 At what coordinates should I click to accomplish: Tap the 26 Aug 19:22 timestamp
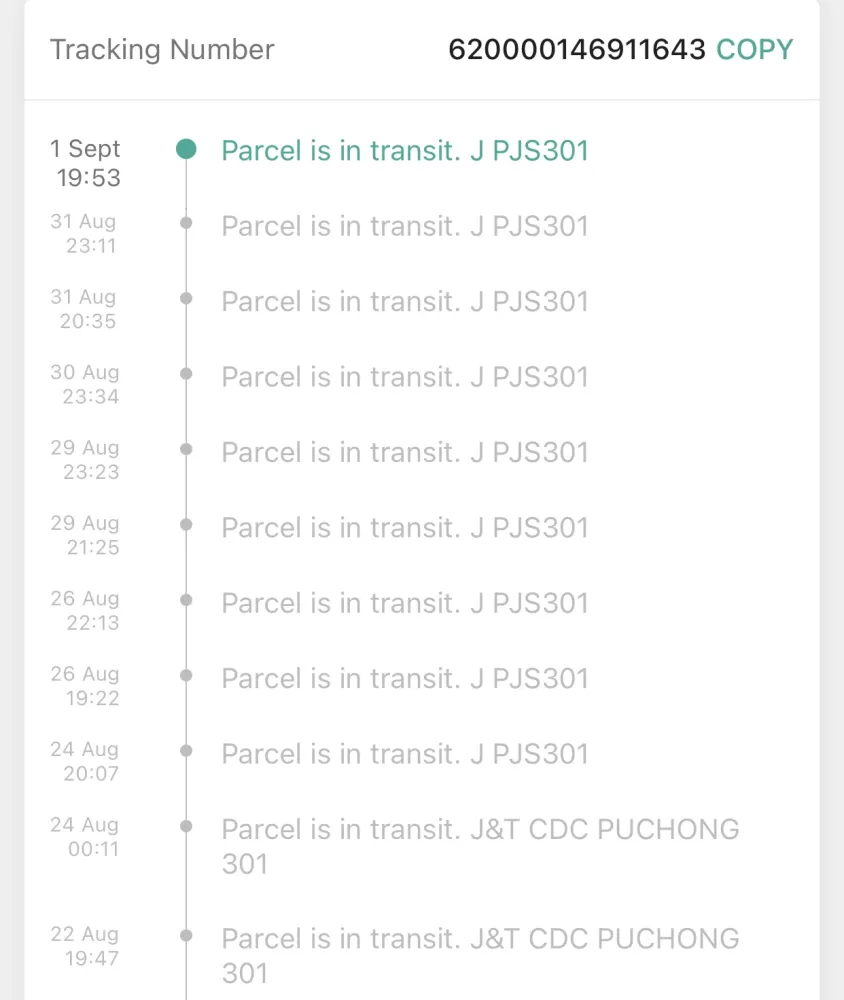click(85, 686)
